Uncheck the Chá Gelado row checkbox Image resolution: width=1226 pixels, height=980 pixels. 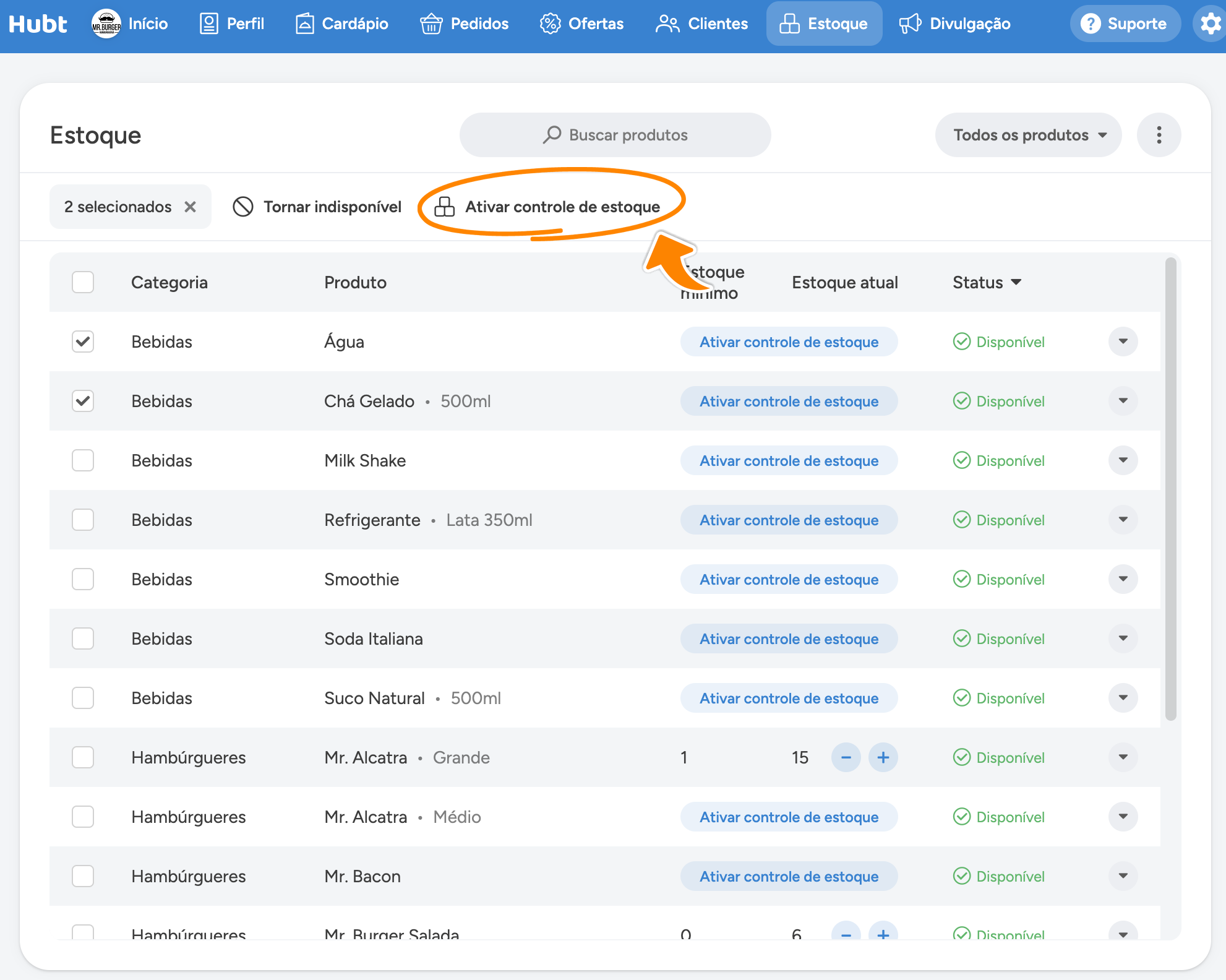point(83,401)
